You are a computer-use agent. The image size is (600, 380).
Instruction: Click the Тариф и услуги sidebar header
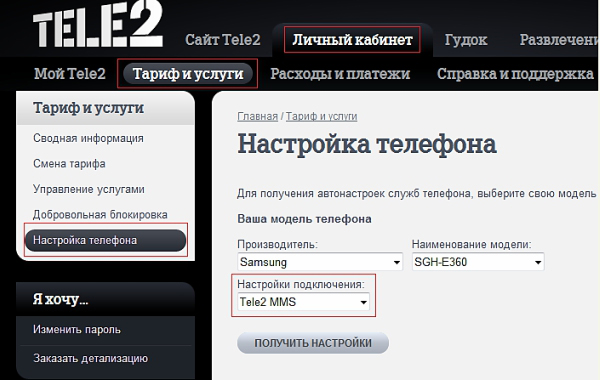click(x=106, y=108)
